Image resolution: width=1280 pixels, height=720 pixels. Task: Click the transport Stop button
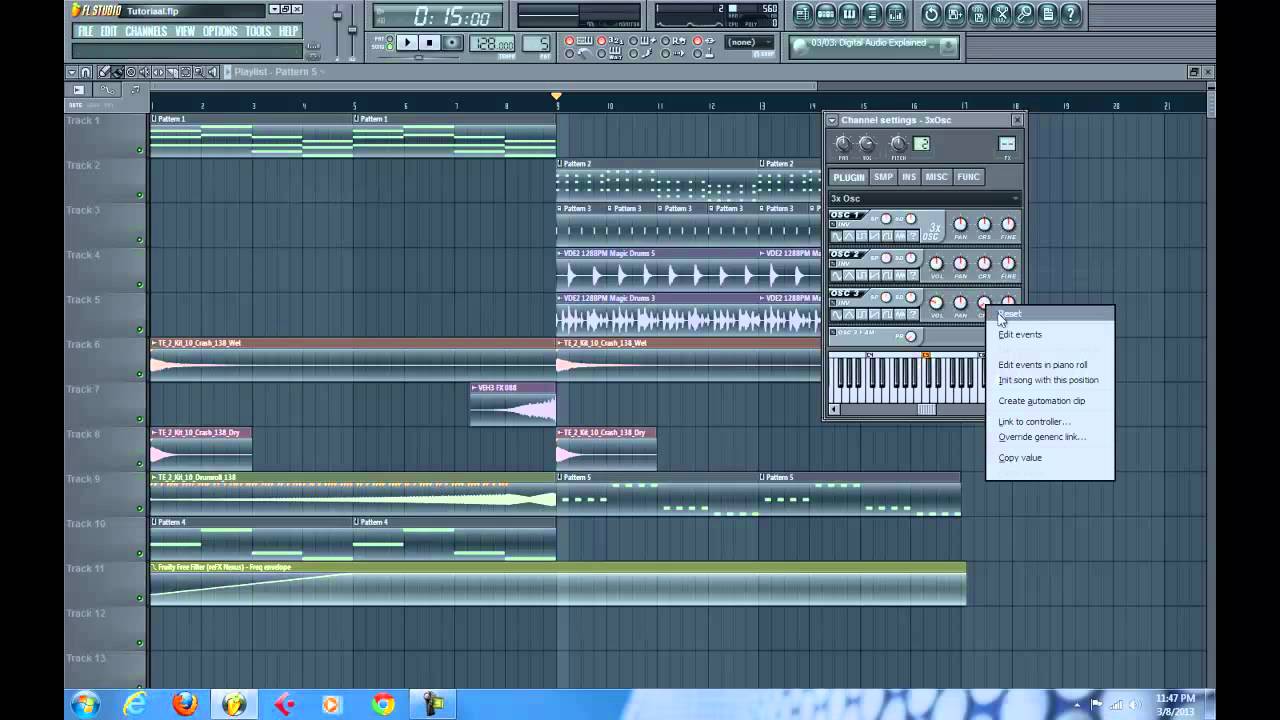click(x=430, y=42)
